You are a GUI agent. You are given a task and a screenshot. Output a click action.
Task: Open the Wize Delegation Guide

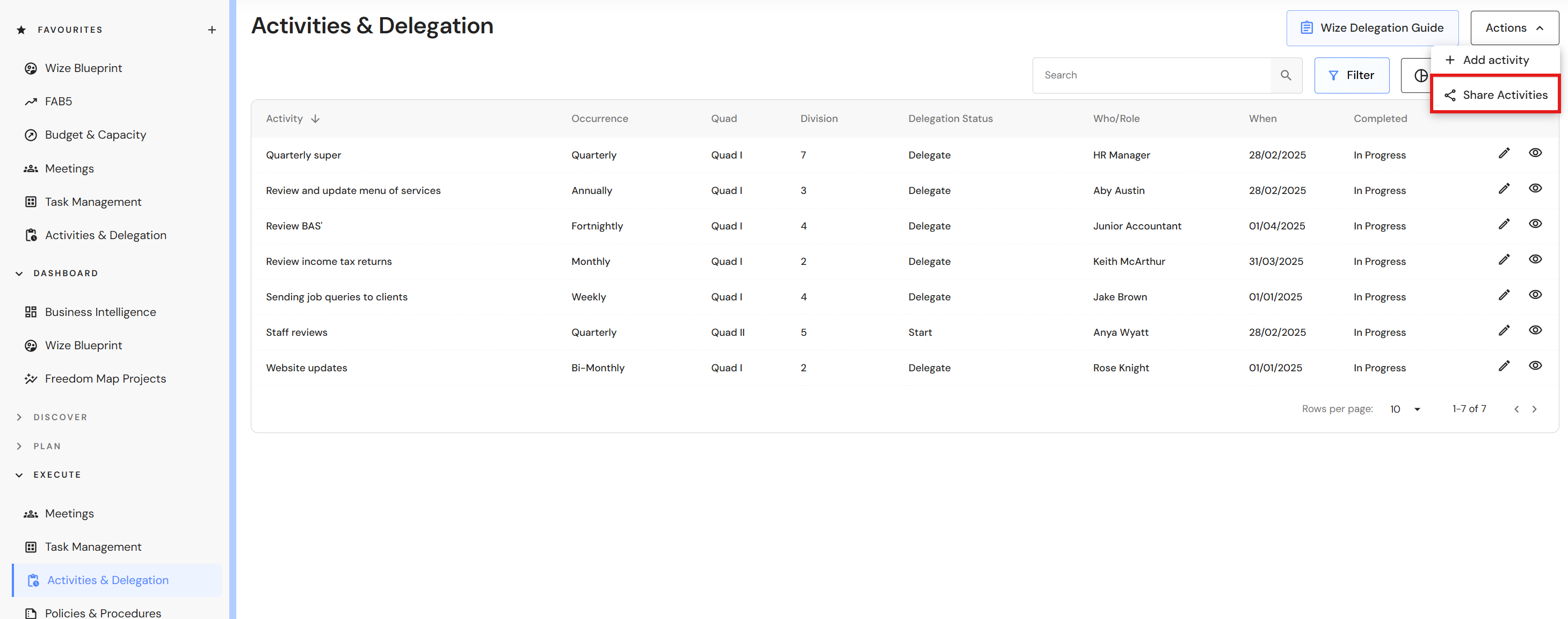(x=1372, y=28)
